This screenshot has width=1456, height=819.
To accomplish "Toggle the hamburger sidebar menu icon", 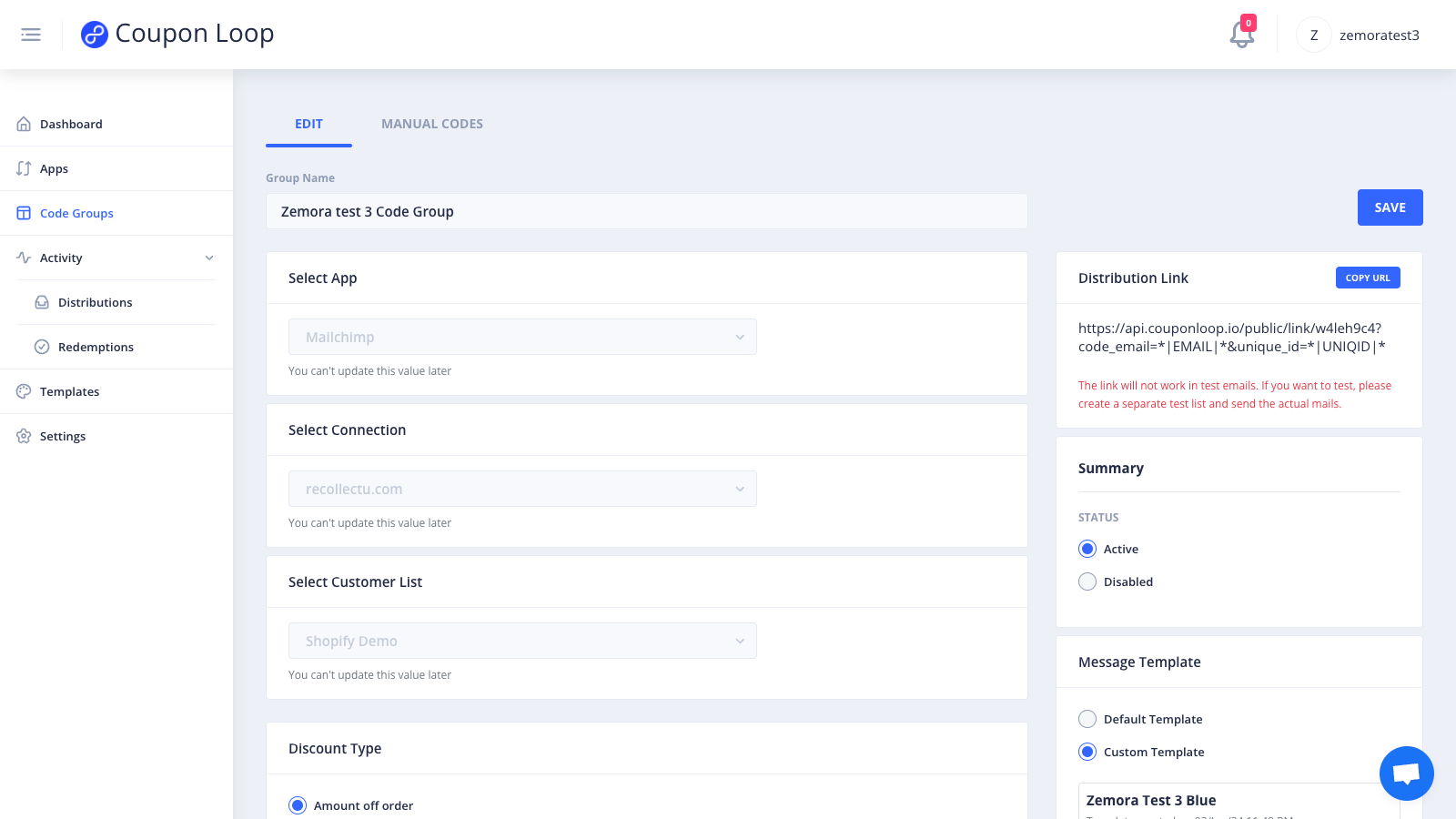I will click(x=31, y=35).
